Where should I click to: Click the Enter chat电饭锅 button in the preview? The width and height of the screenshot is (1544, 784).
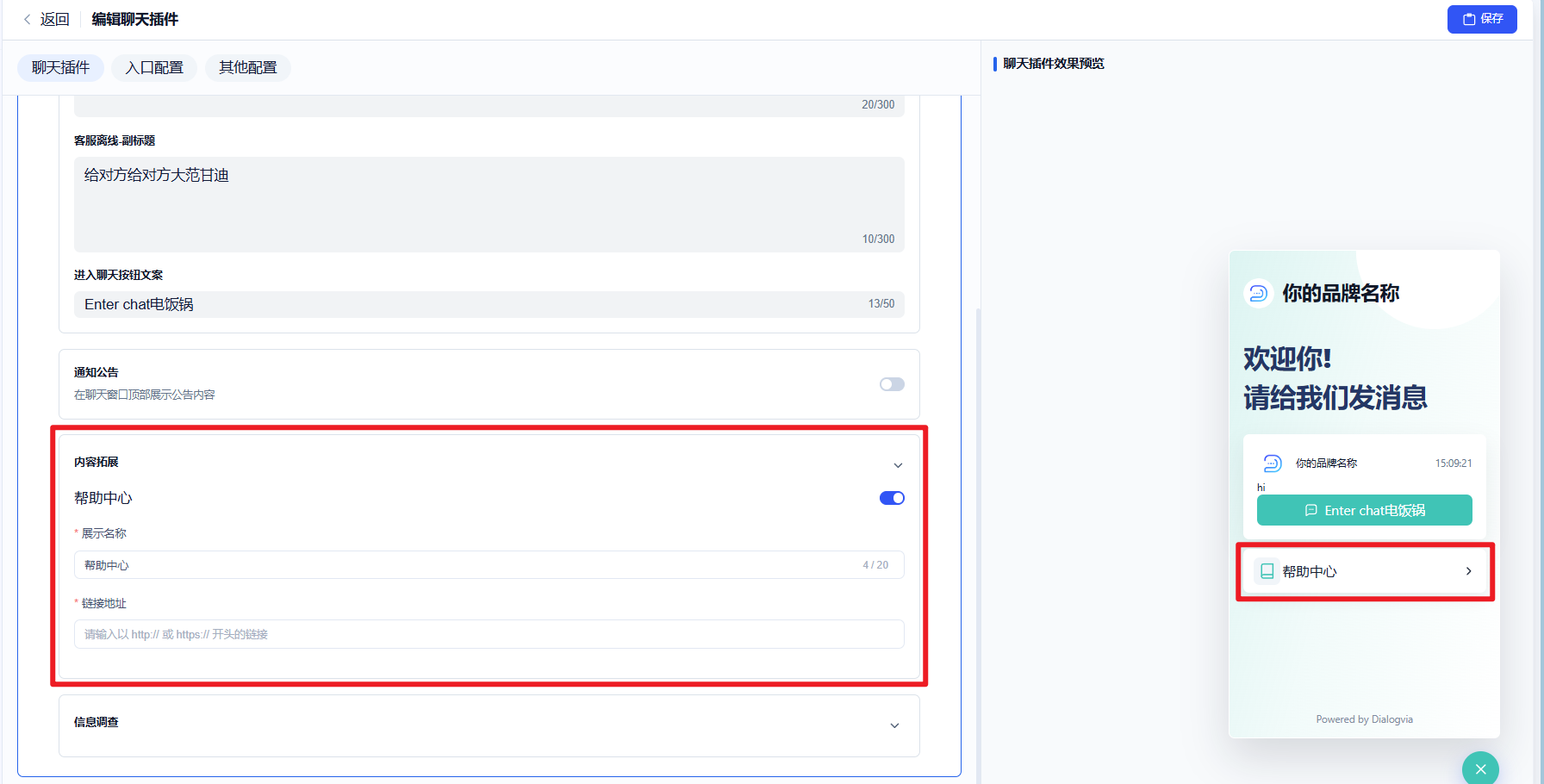pyautogui.click(x=1364, y=510)
